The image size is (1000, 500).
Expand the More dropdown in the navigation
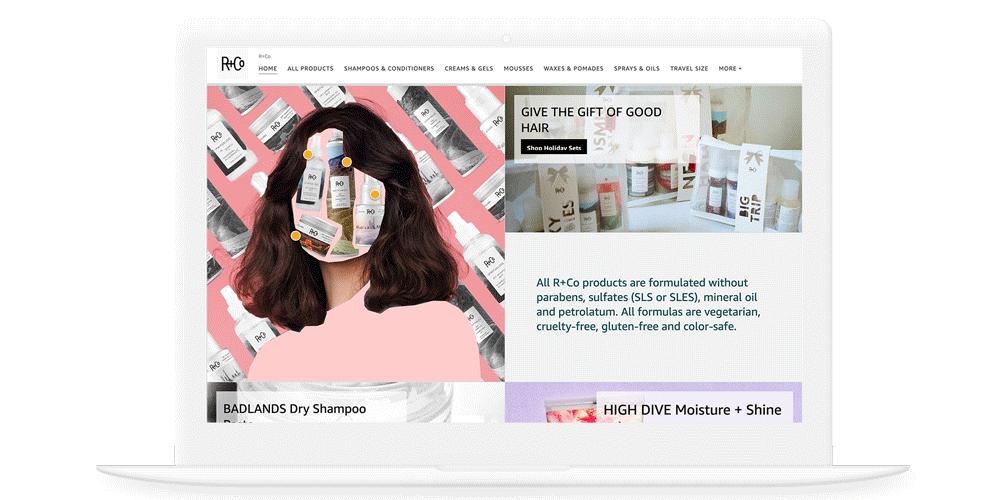730,69
